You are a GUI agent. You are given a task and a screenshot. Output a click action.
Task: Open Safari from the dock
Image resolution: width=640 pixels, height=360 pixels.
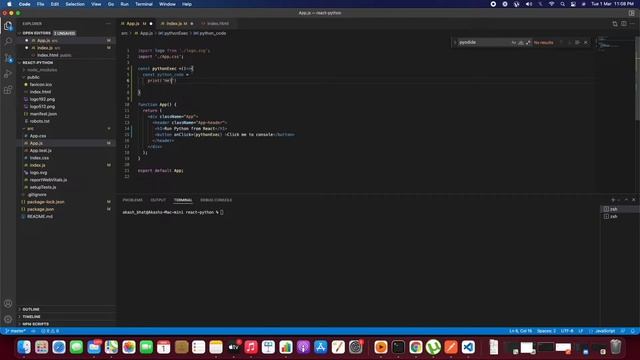pyautogui.click(x=59, y=347)
